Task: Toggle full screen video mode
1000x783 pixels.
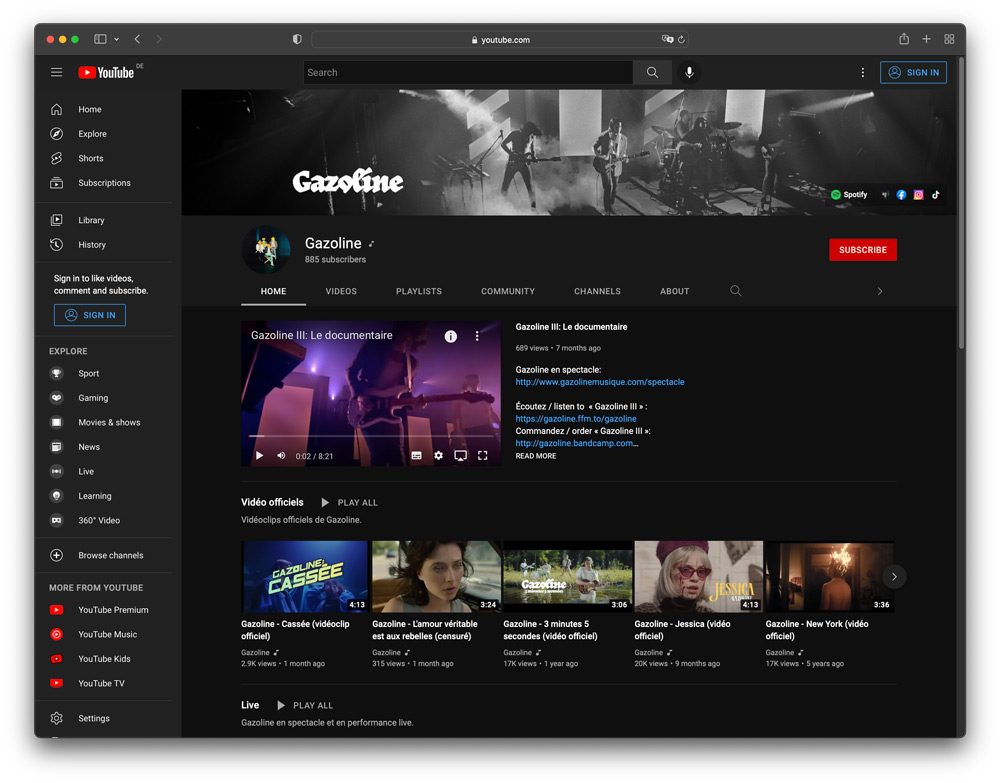Action: (x=482, y=456)
